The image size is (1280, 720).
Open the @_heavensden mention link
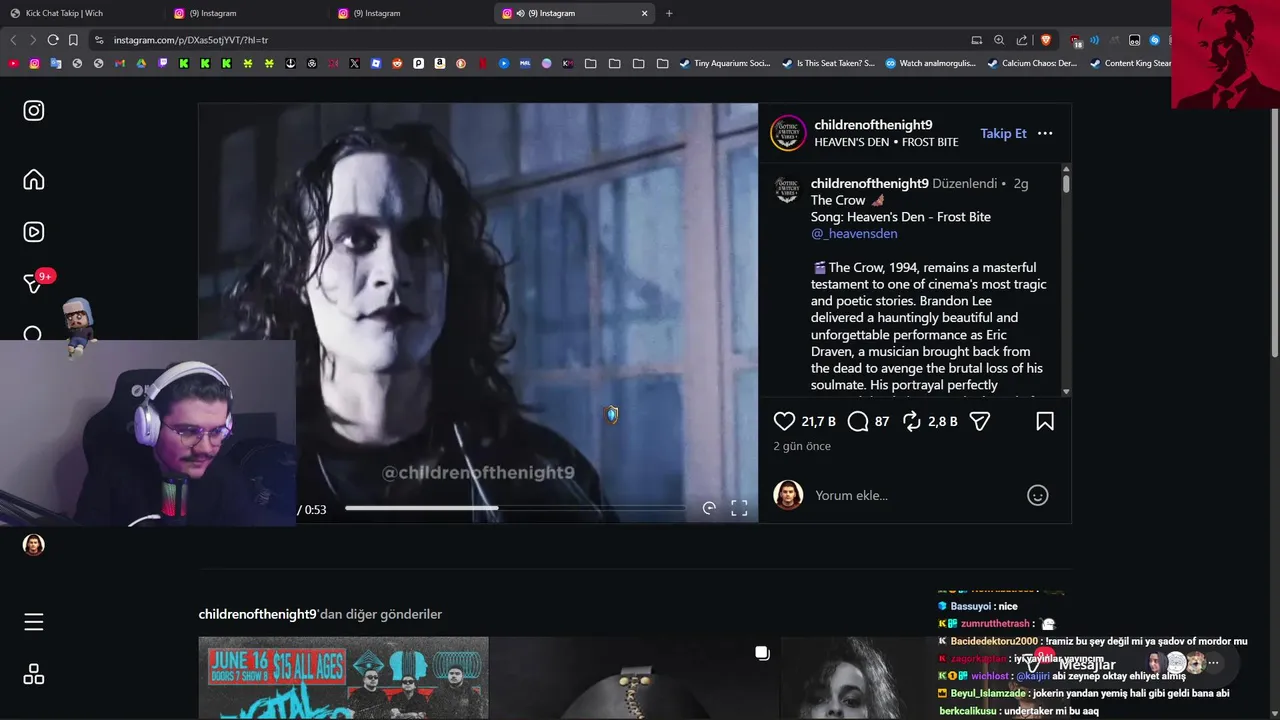tap(854, 234)
